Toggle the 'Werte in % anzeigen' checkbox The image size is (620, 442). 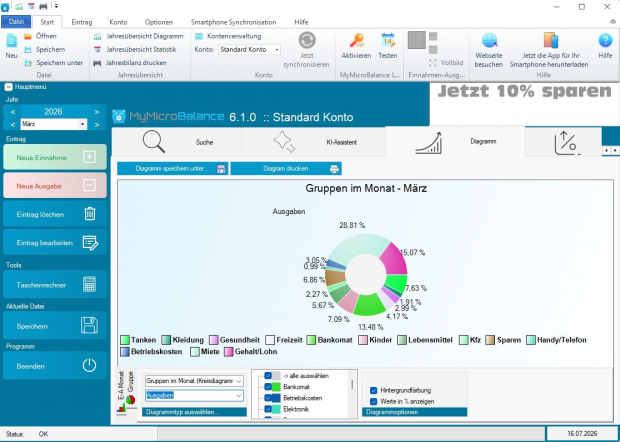[373, 401]
